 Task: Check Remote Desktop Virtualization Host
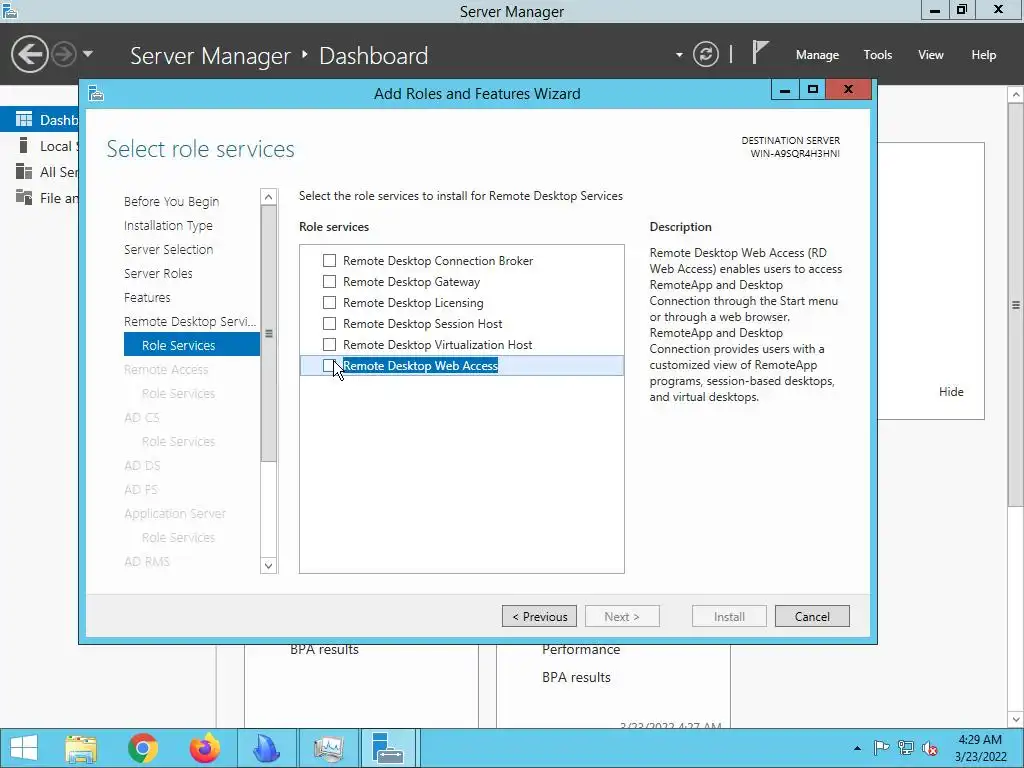coord(329,344)
